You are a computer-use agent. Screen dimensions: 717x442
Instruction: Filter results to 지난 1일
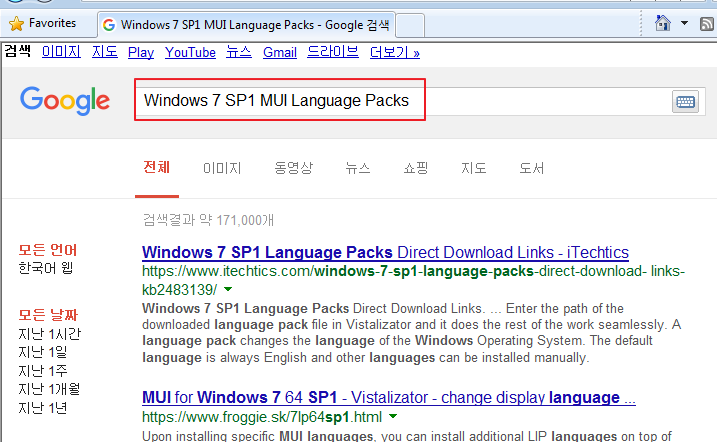click(43, 352)
